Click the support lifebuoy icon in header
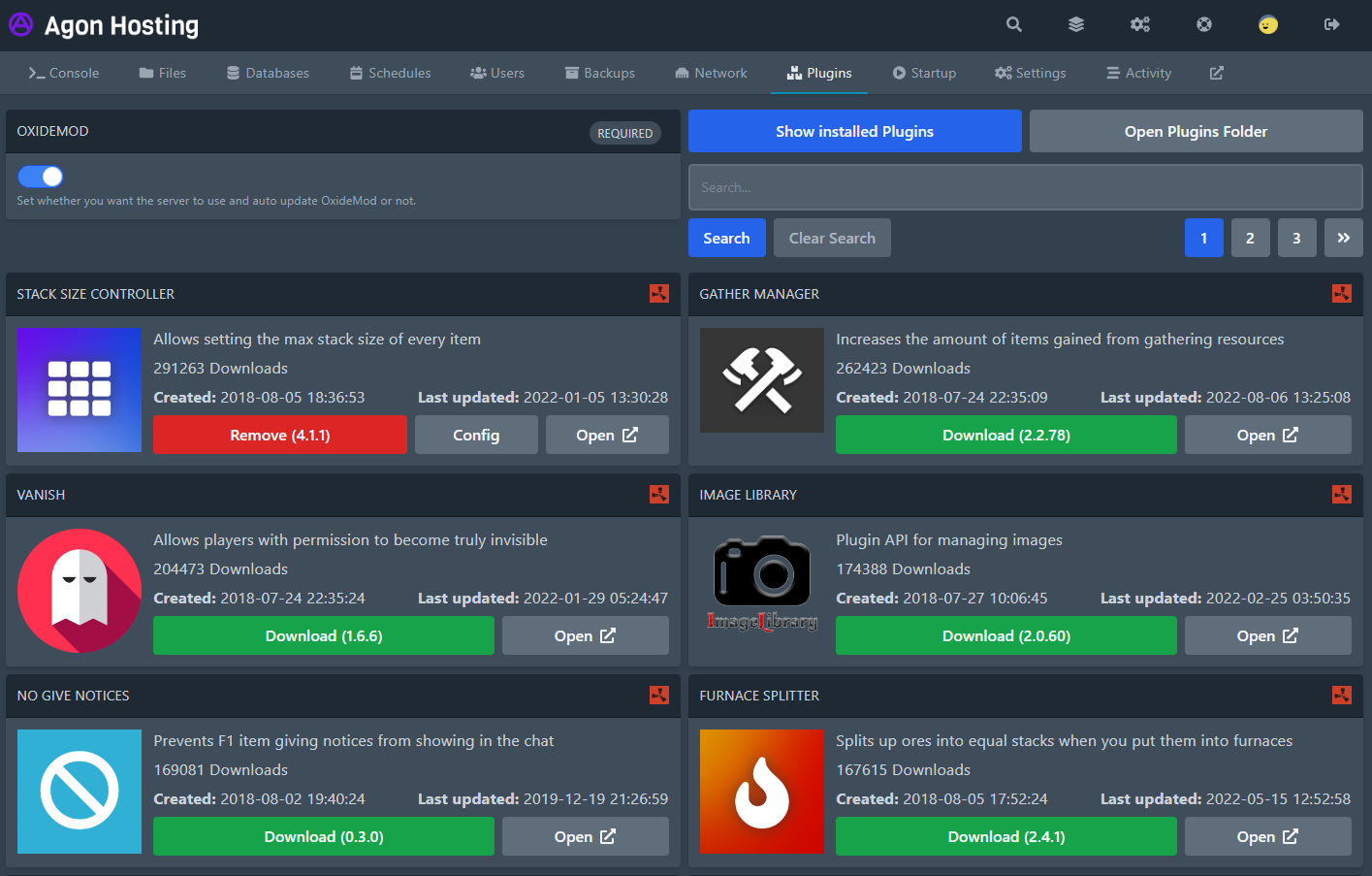This screenshot has width=1372, height=876. (x=1204, y=24)
